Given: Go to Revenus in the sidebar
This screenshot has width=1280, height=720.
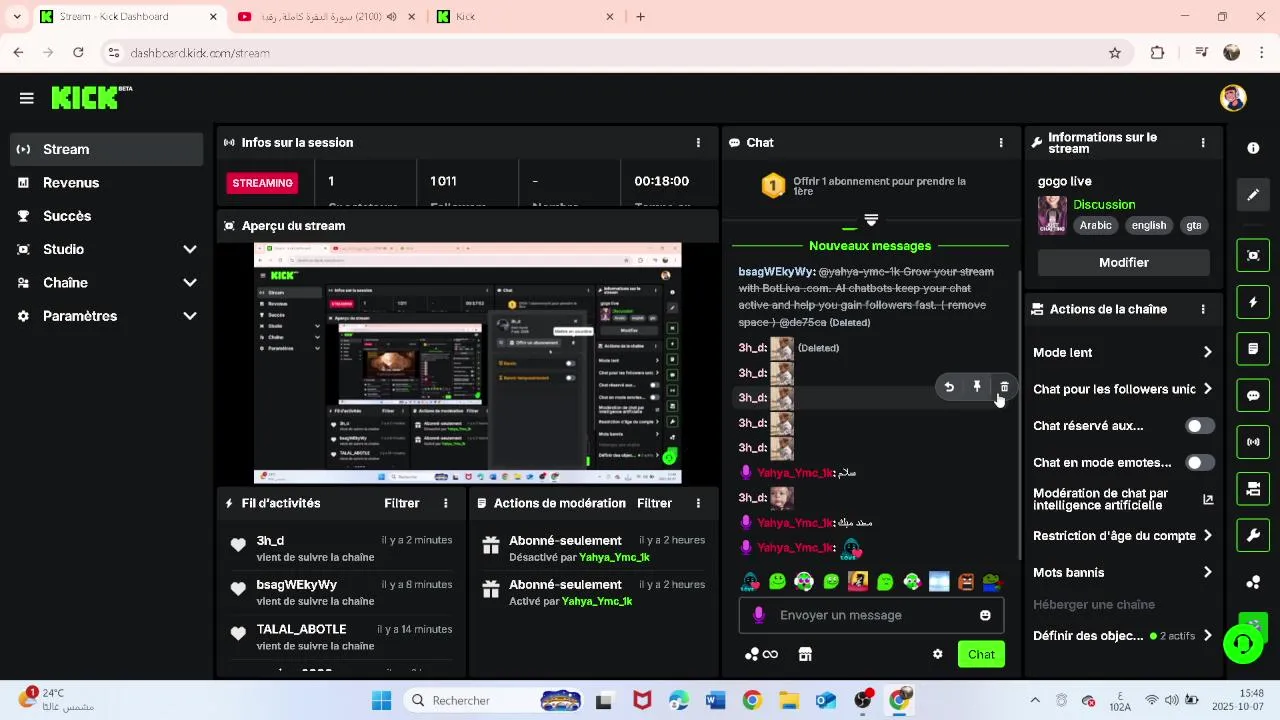Looking at the screenshot, I should tap(107, 183).
